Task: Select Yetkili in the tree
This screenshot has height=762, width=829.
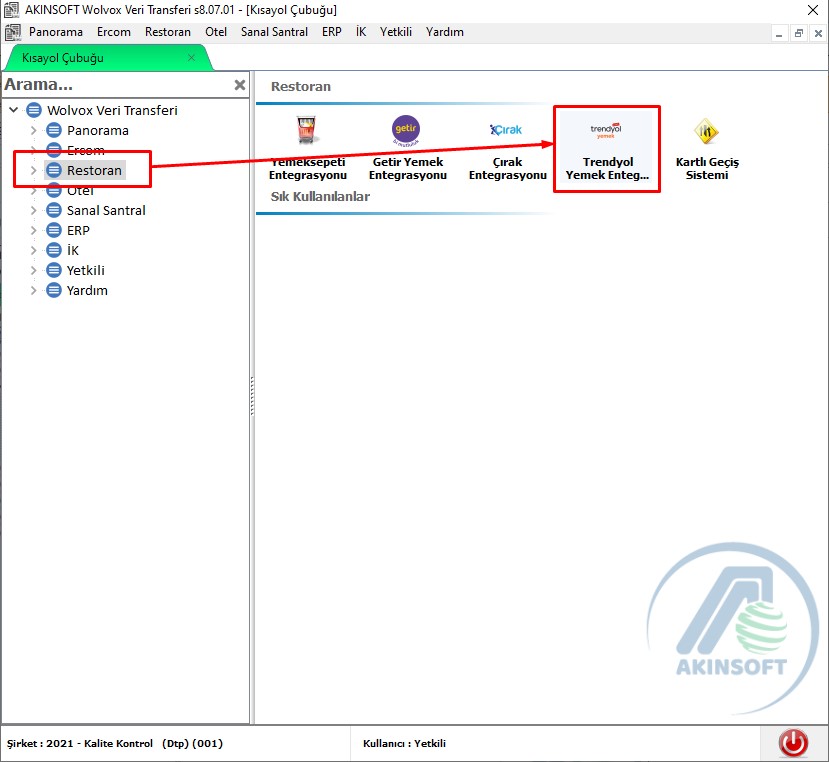Action: (86, 270)
